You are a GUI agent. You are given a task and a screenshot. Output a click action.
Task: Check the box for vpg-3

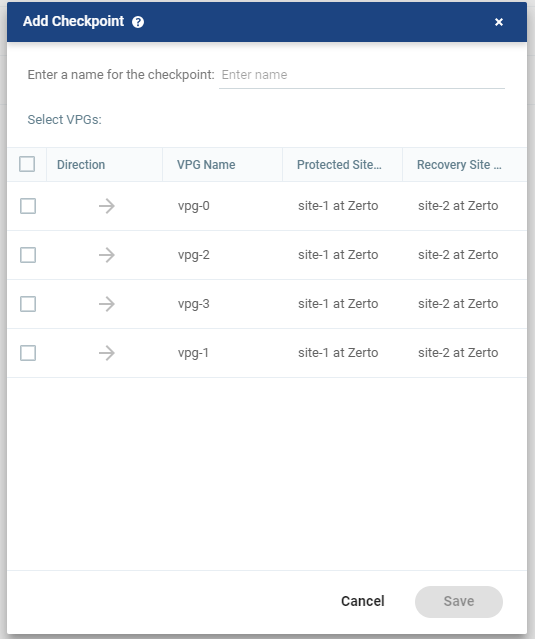click(28, 304)
